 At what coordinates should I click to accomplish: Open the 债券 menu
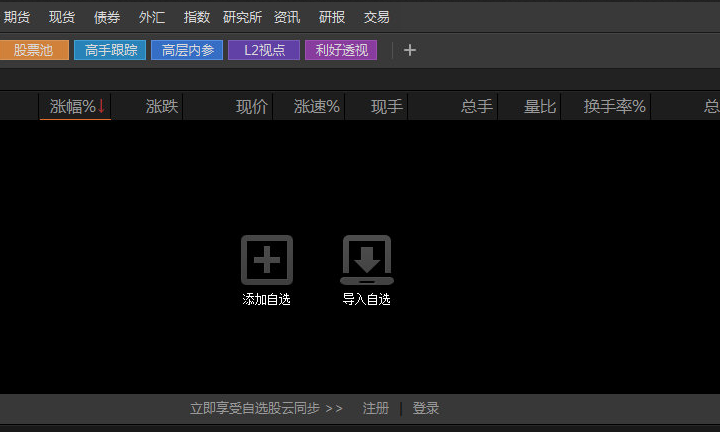click(x=107, y=17)
